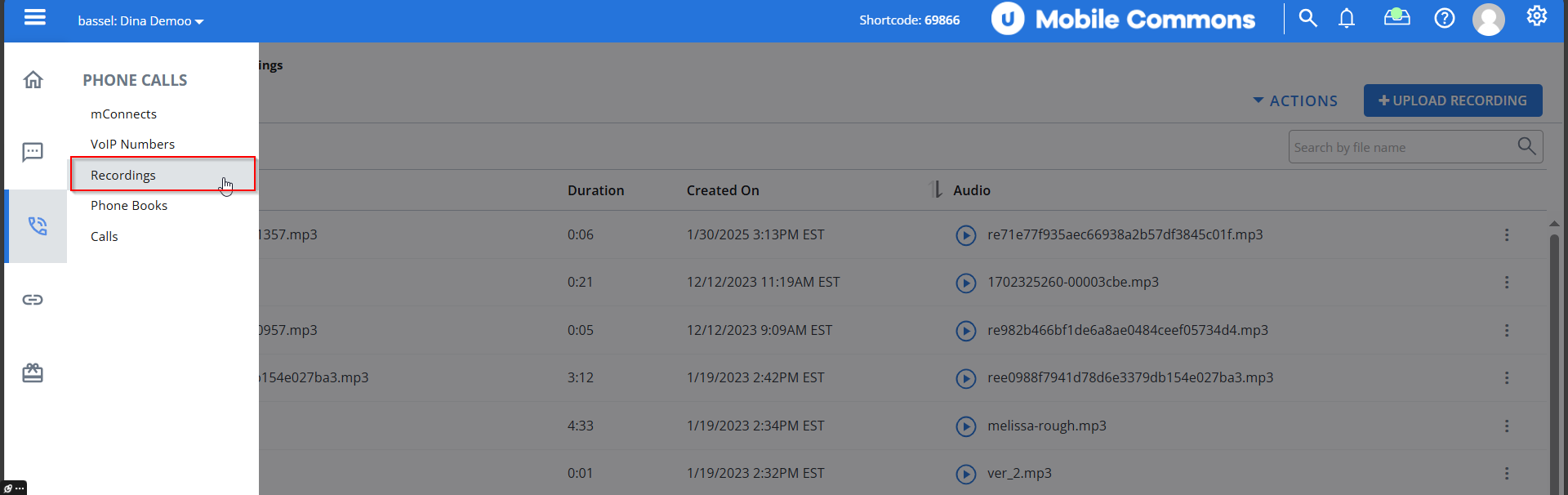This screenshot has height=495, width=1568.
Task: Play re71e77f935aec66938a2b57df3845c01f.mp3
Action: click(965, 235)
